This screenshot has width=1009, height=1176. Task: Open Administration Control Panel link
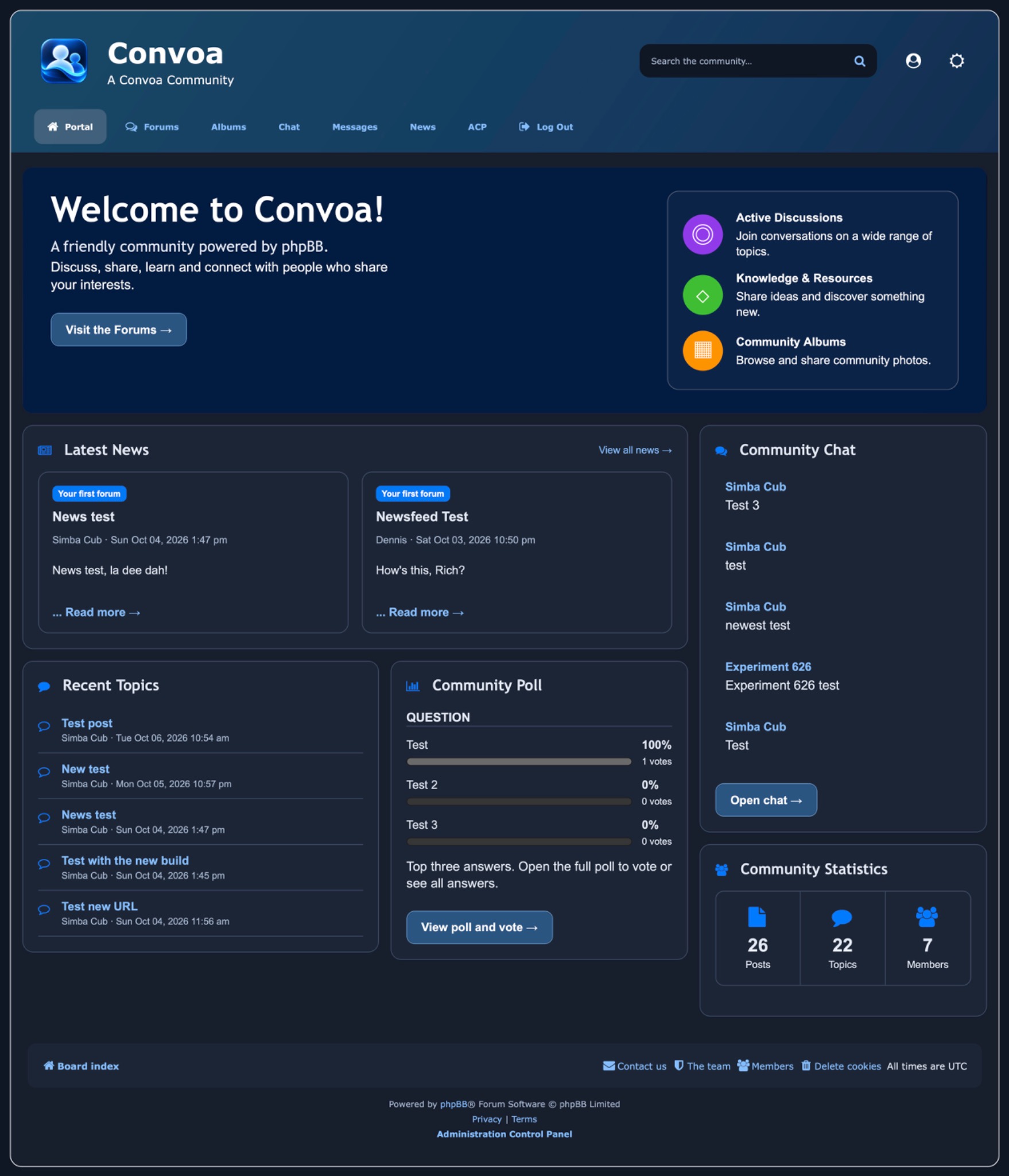[504, 1134]
